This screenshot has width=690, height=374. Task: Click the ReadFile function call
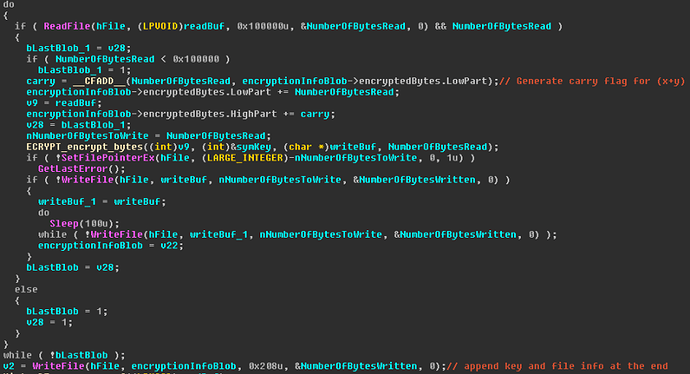point(67,26)
